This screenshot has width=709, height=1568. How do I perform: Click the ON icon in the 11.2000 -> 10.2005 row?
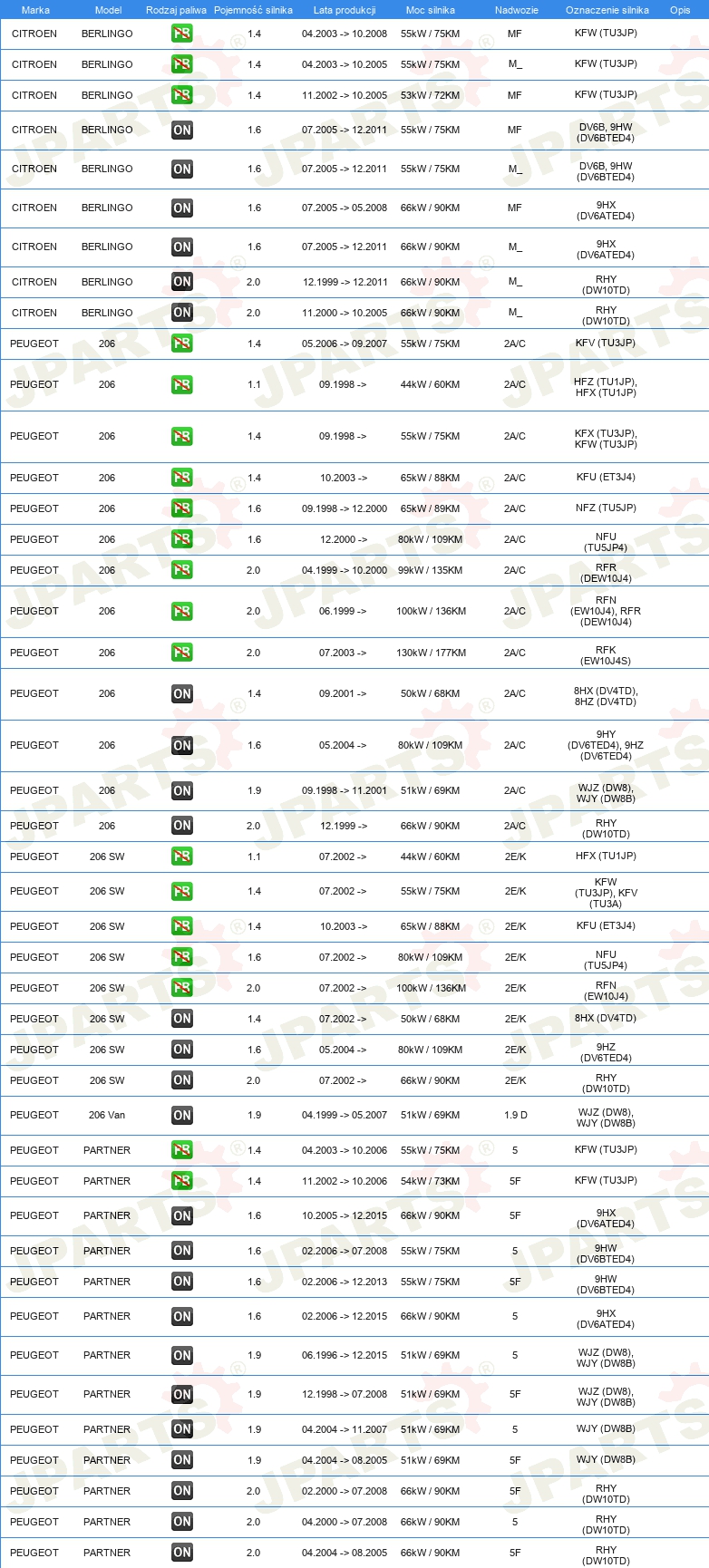pos(182,313)
